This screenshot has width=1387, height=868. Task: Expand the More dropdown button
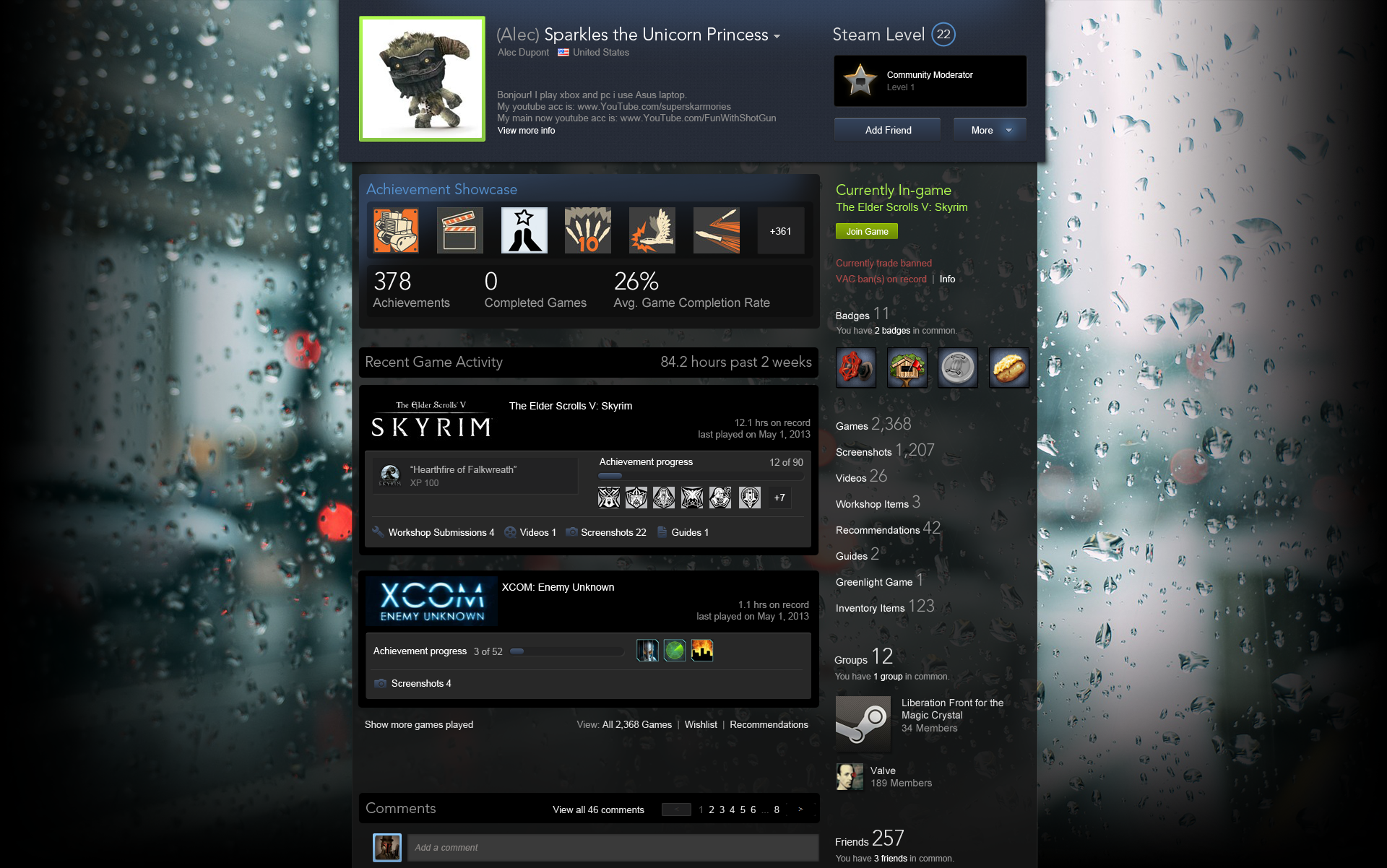pyautogui.click(x=990, y=130)
